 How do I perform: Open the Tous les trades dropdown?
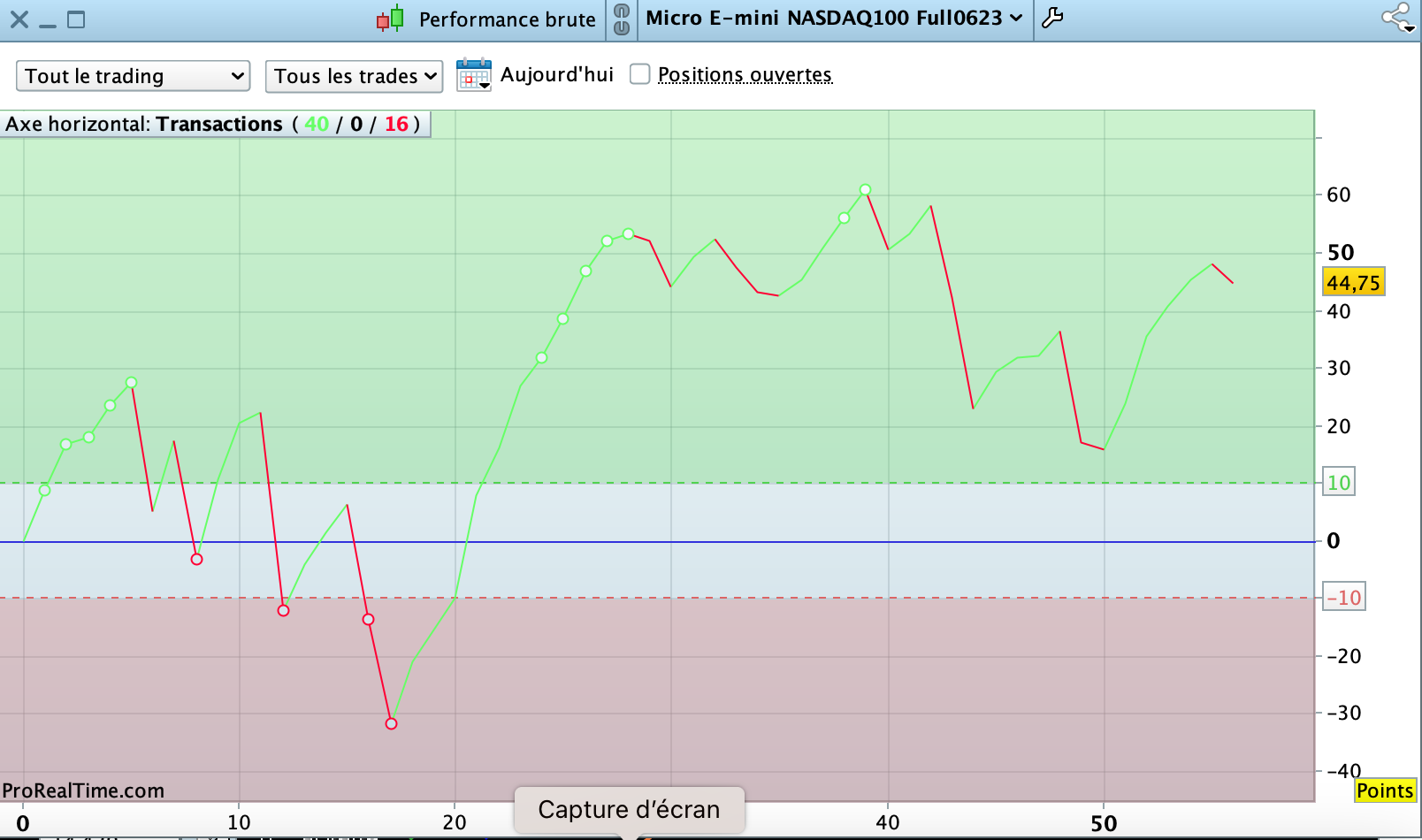coord(354,76)
